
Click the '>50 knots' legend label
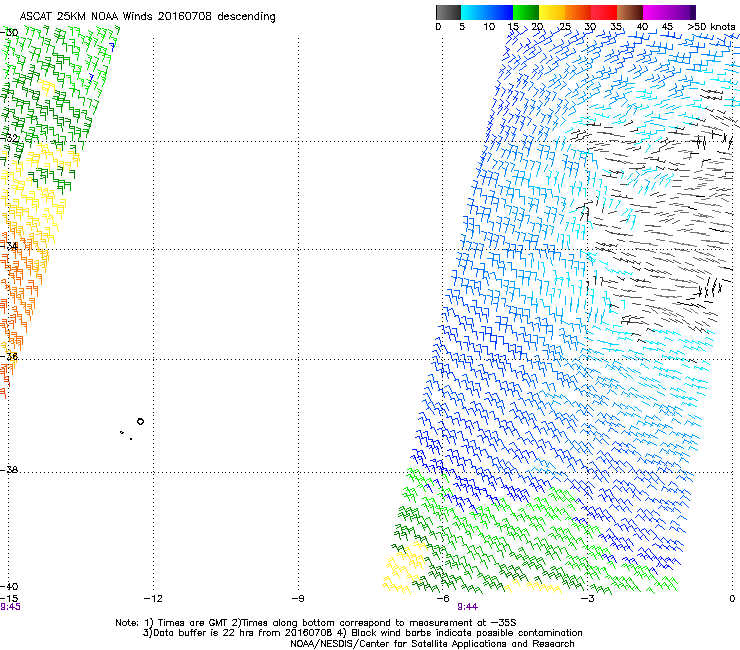711,27
